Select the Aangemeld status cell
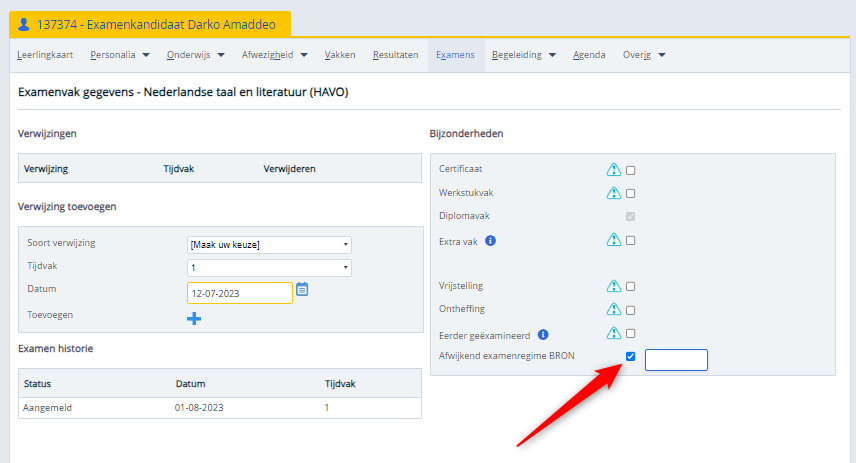This screenshot has height=463, width=856. tap(47, 408)
